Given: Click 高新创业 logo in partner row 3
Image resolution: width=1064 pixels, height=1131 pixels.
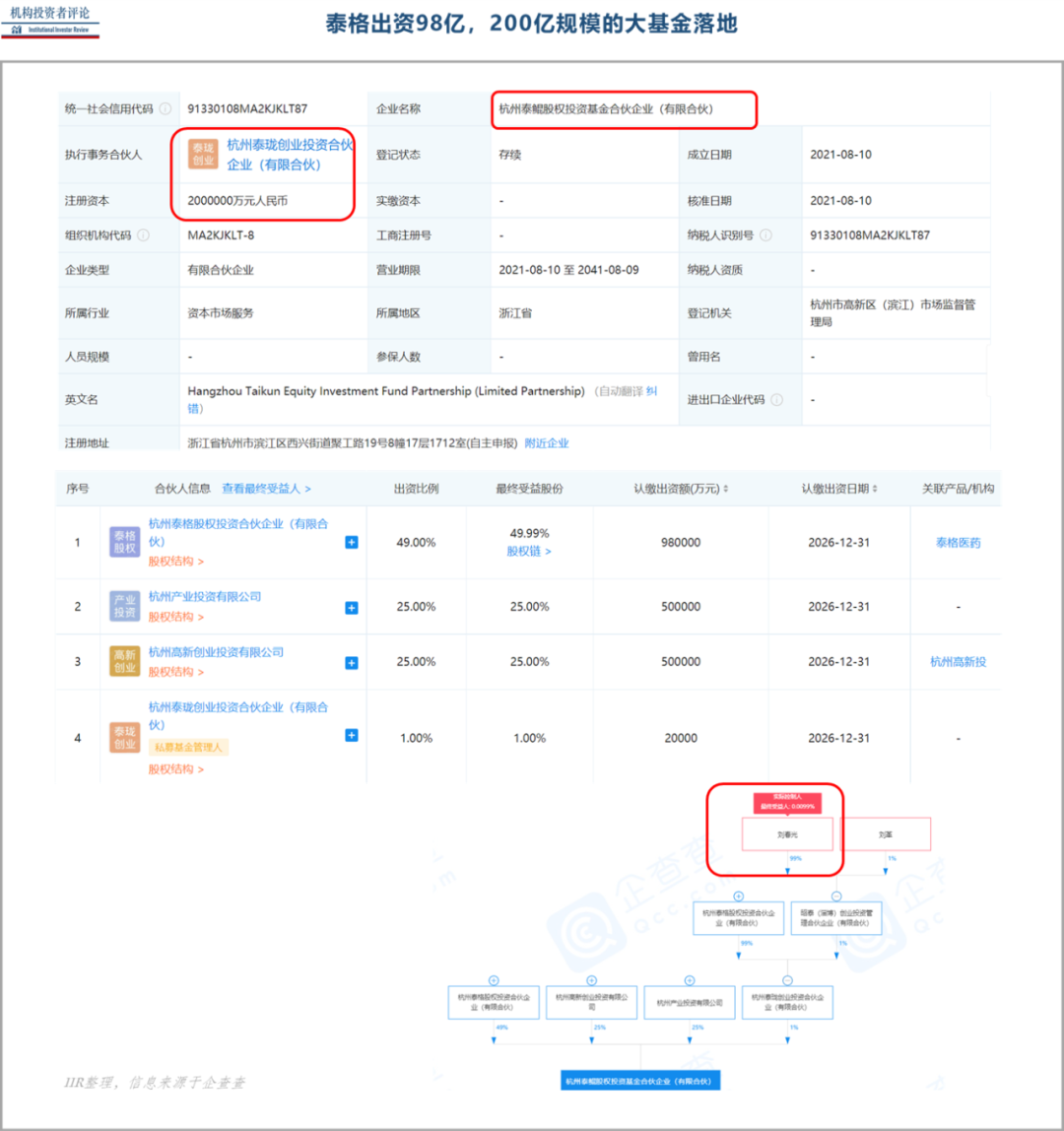Looking at the screenshot, I should pos(125,661).
